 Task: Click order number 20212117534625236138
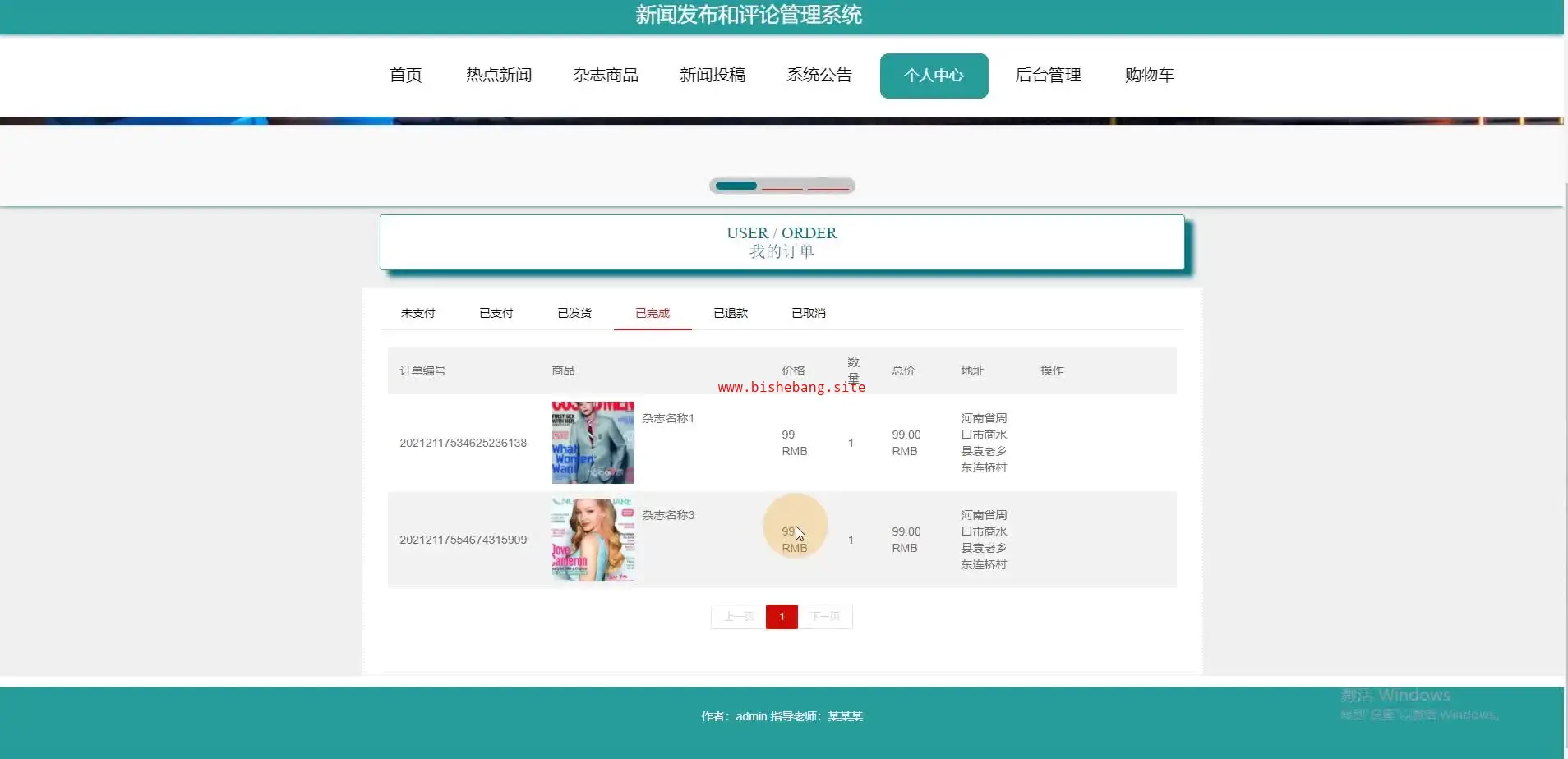(x=463, y=443)
